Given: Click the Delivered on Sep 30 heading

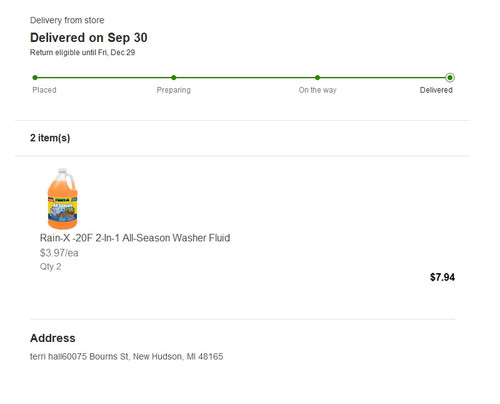Looking at the screenshot, I should [x=89, y=38].
